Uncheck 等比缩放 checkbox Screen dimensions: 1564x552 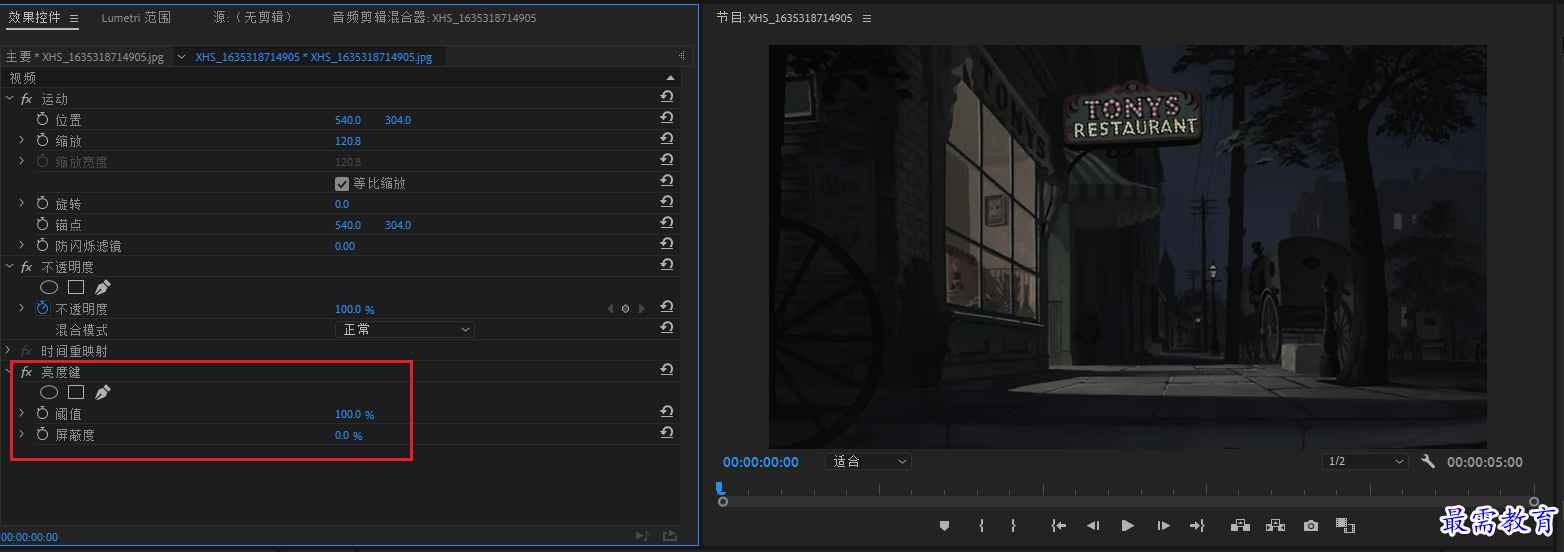(x=342, y=183)
